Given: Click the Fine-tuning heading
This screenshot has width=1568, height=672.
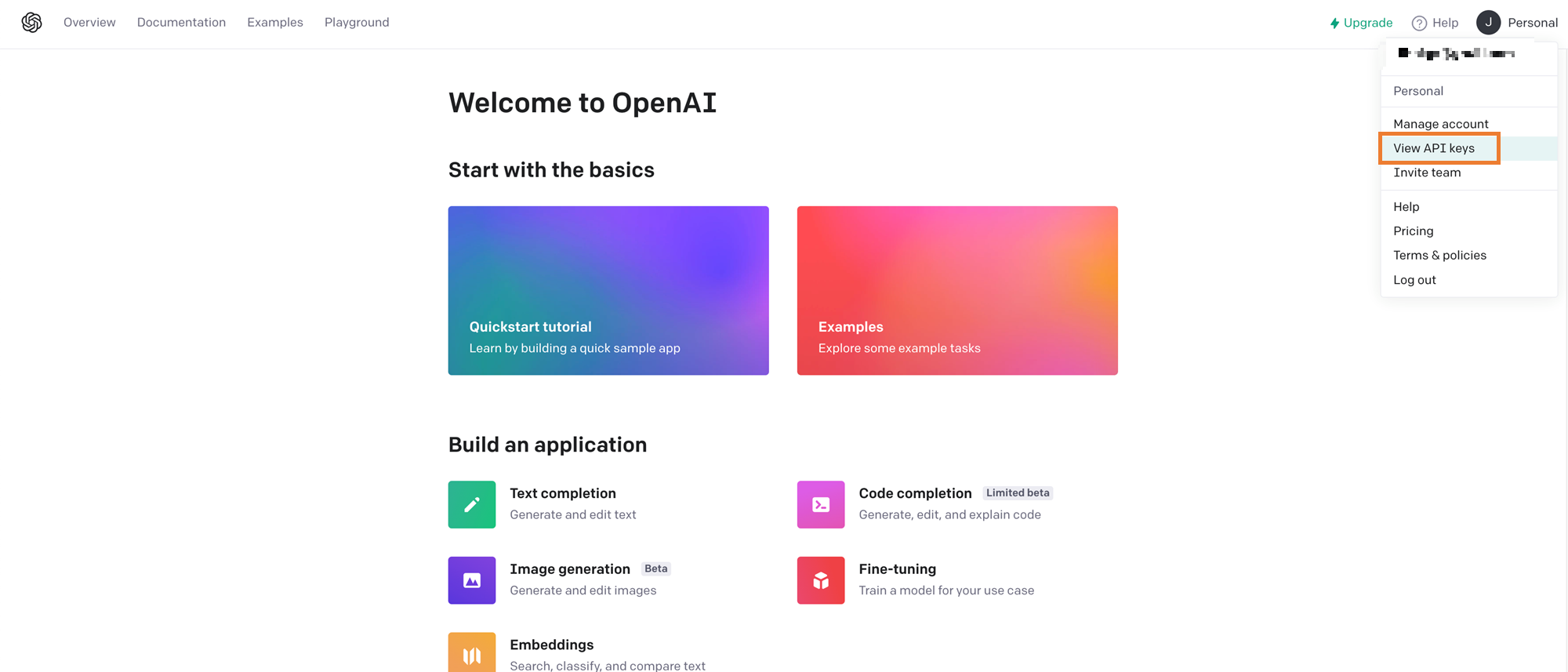Looking at the screenshot, I should [x=898, y=569].
